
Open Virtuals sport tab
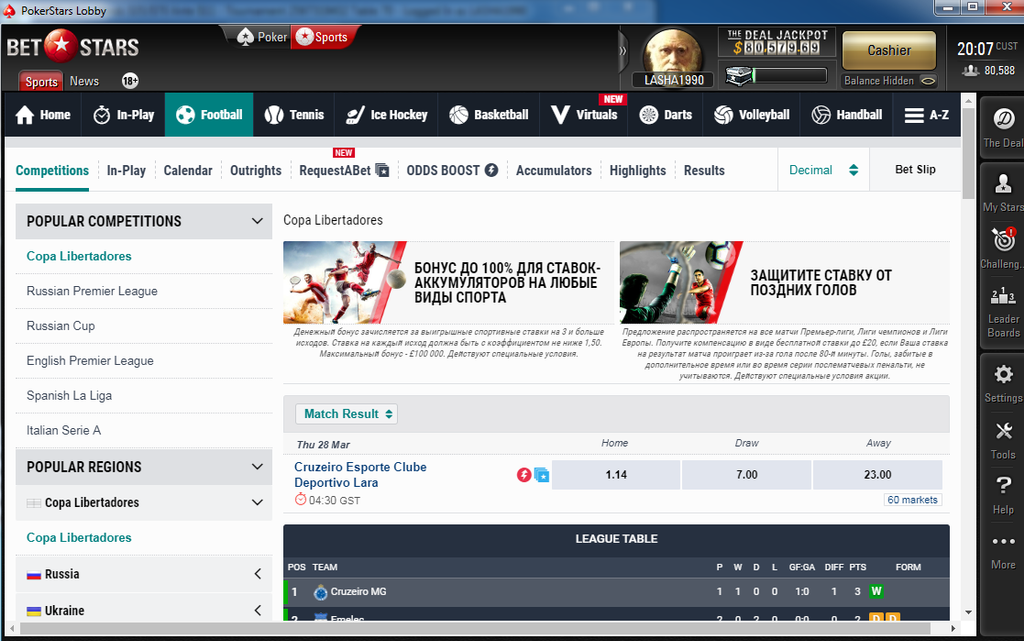(584, 115)
